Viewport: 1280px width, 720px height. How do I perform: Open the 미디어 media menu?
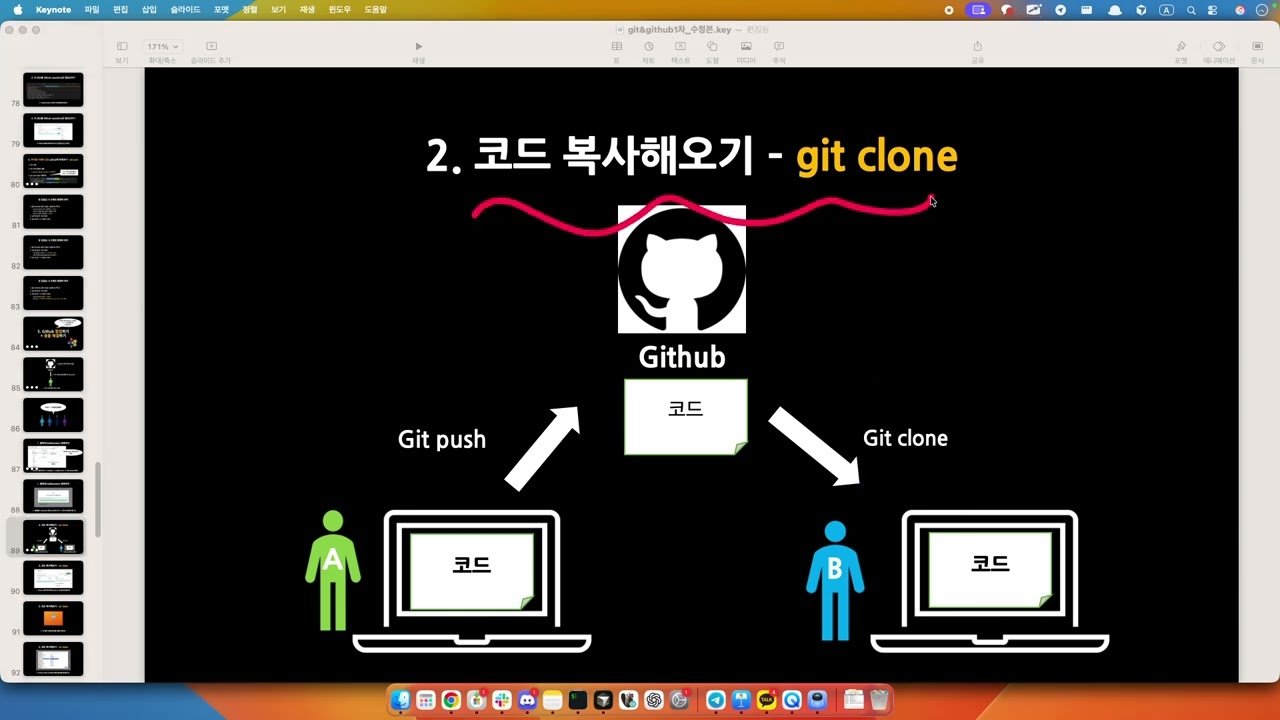coord(746,47)
